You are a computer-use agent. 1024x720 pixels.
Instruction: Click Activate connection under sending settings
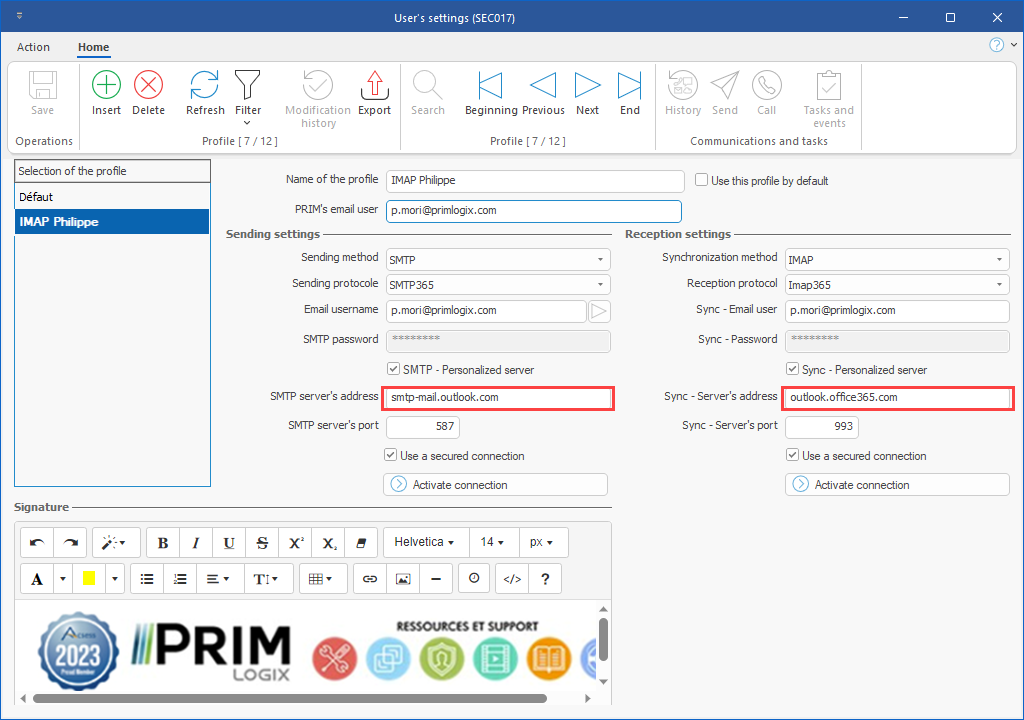pos(495,485)
